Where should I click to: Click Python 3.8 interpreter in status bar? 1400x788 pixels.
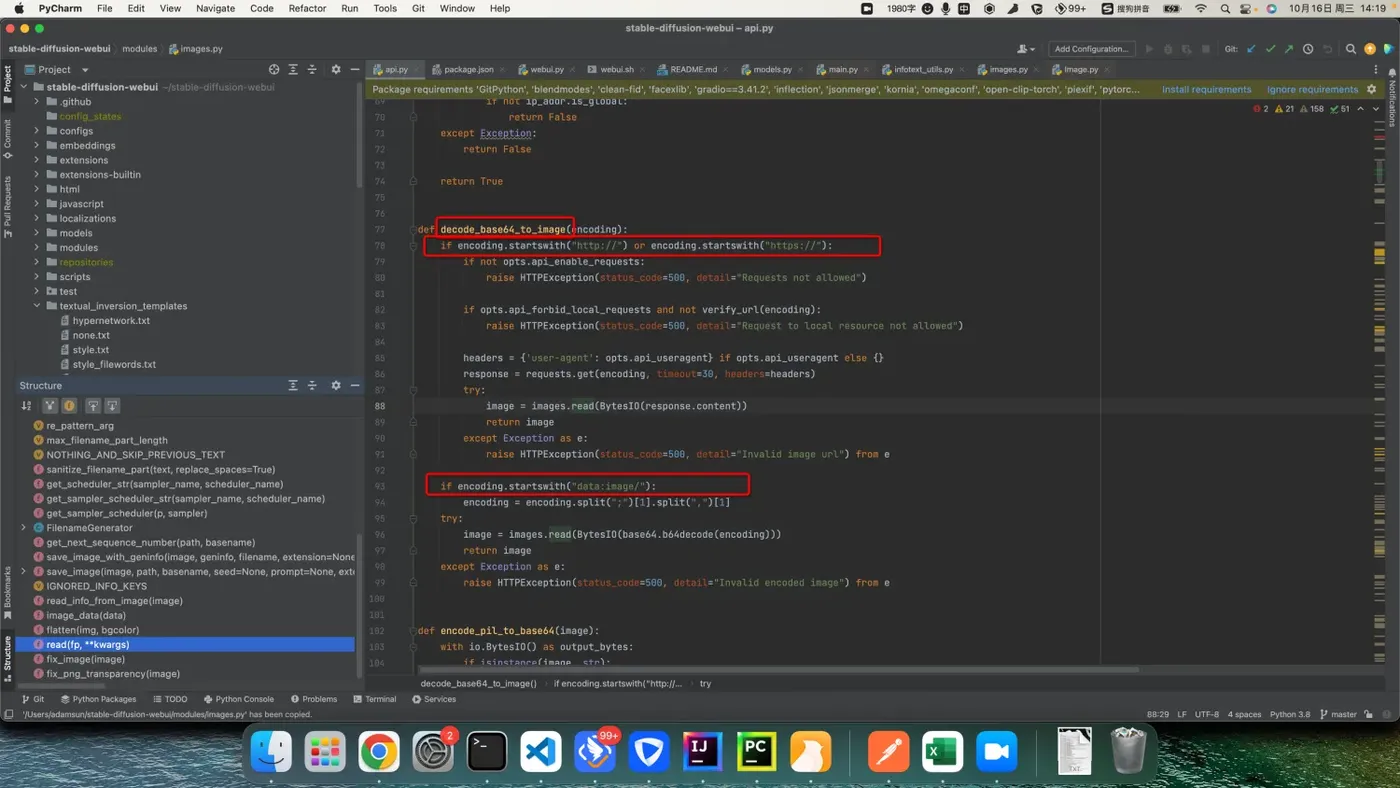click(1290, 714)
